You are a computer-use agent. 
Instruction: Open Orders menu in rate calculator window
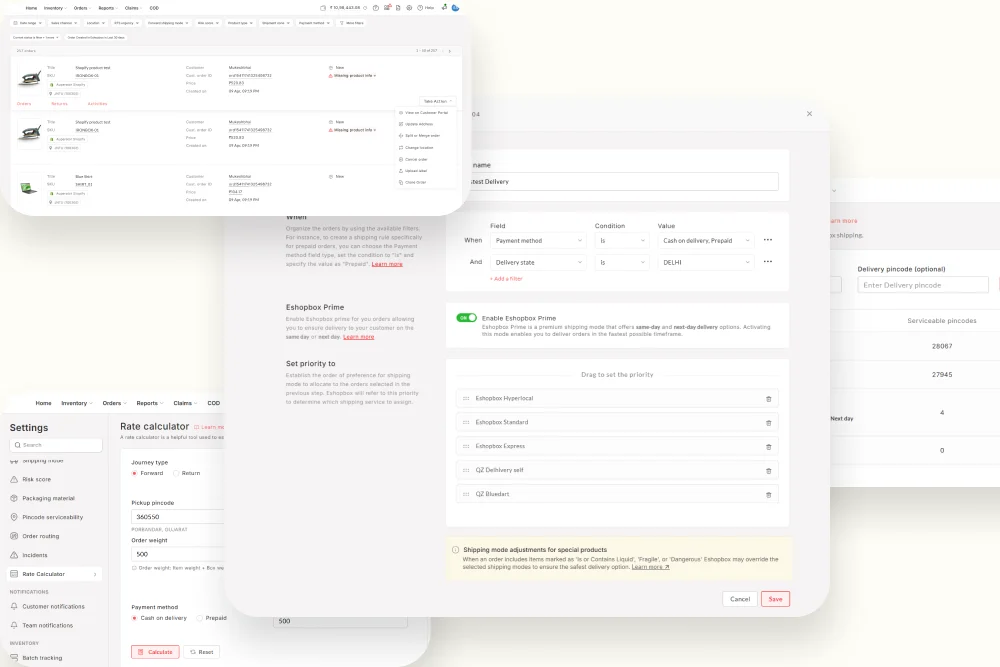(115, 403)
